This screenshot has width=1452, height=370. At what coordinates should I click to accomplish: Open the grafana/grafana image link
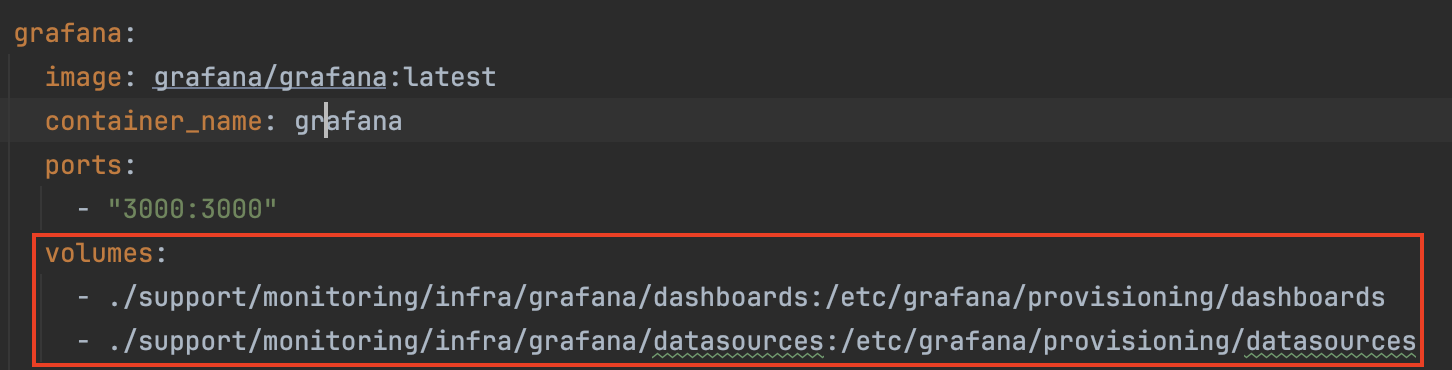(270, 77)
